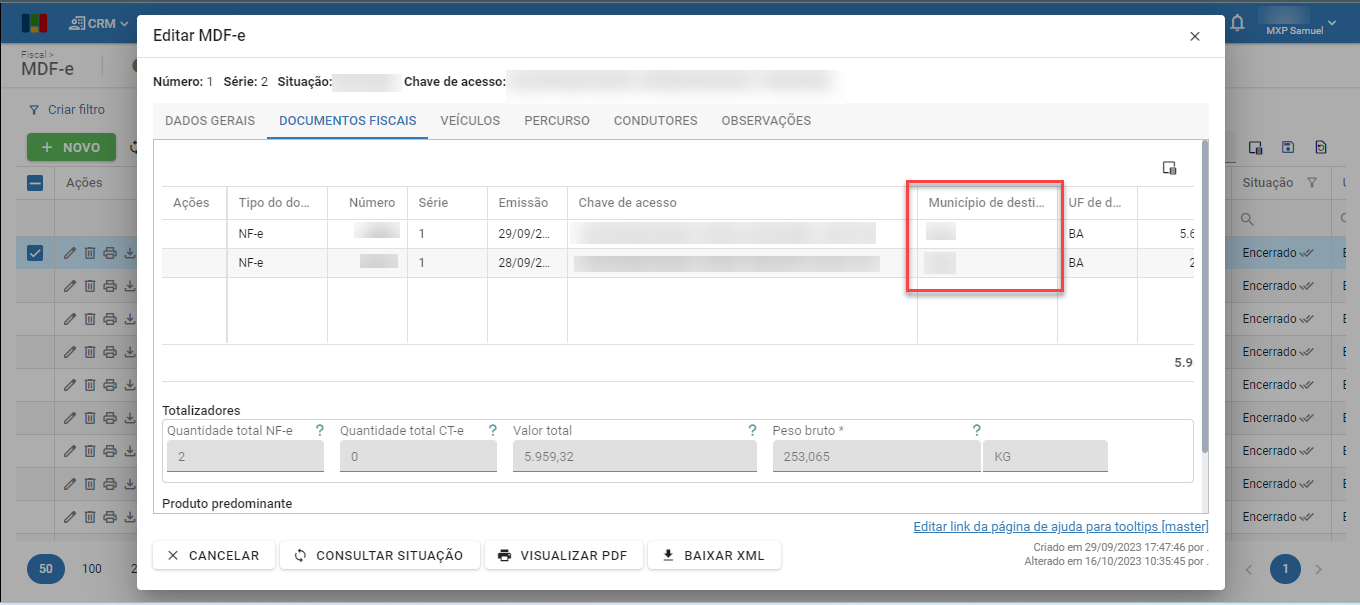Screen dimensions: 1360x605
Task: Sort by the Série column header
Action: [x=448, y=203]
